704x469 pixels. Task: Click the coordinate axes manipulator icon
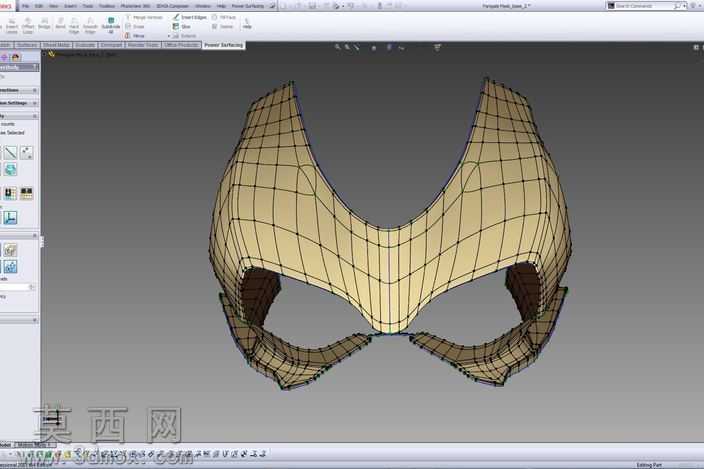click(x=10, y=218)
